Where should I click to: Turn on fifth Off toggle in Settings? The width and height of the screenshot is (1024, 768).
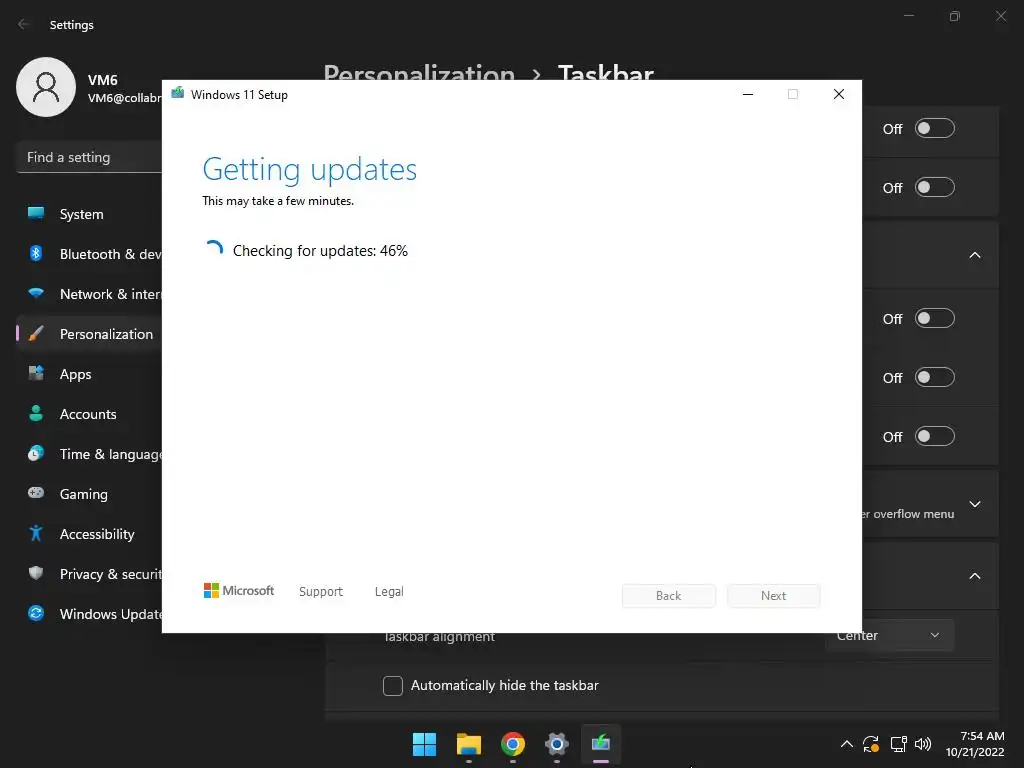pos(935,436)
